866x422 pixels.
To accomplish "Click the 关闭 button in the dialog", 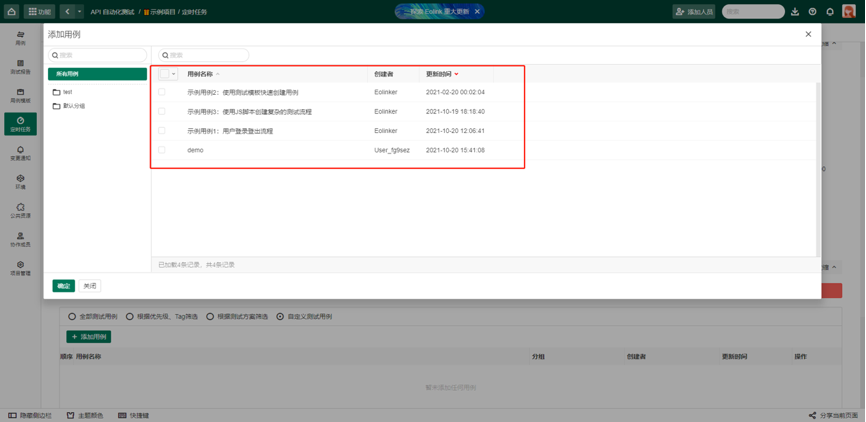I will click(90, 286).
